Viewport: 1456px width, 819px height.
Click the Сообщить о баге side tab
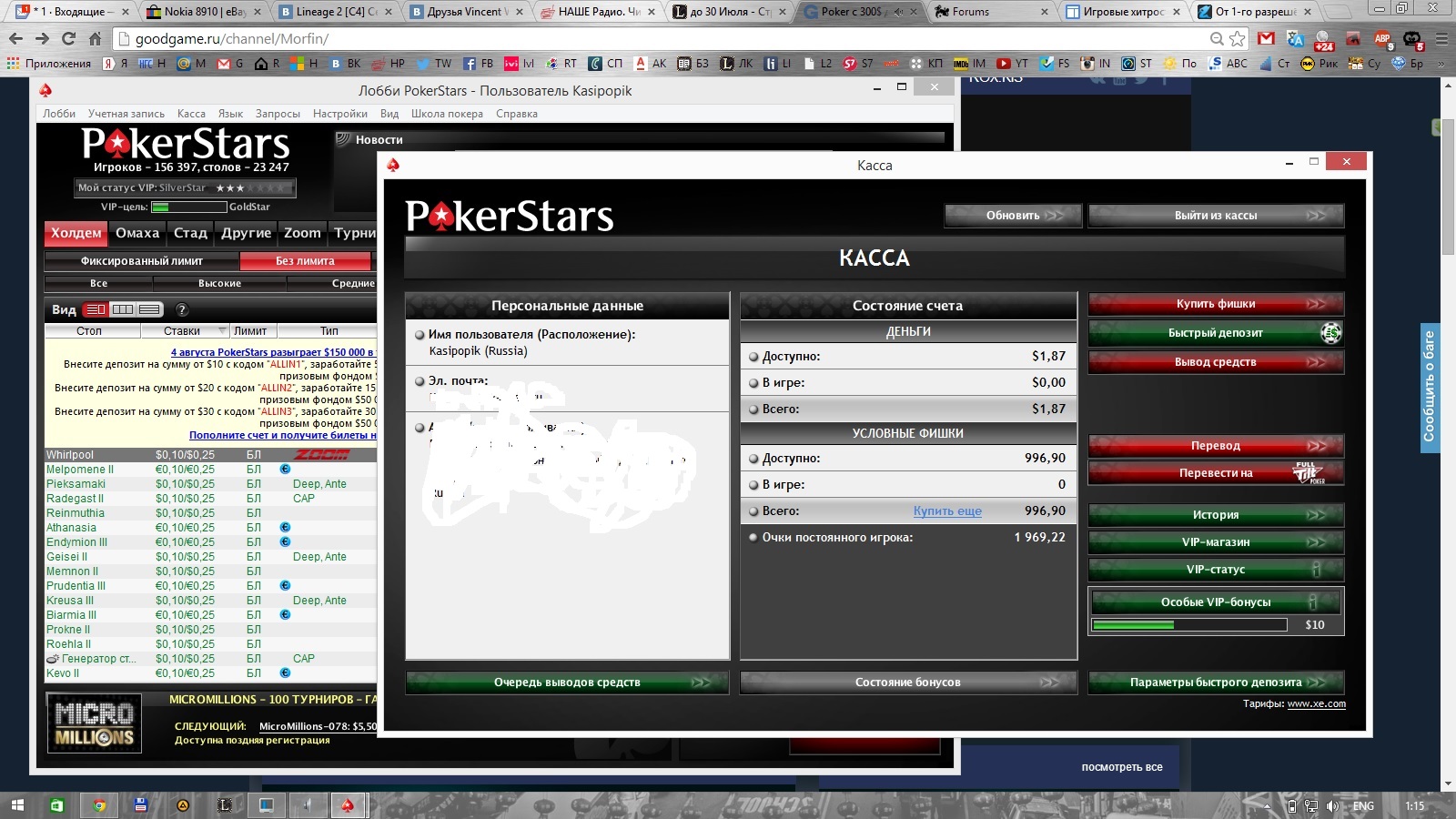point(1430,388)
